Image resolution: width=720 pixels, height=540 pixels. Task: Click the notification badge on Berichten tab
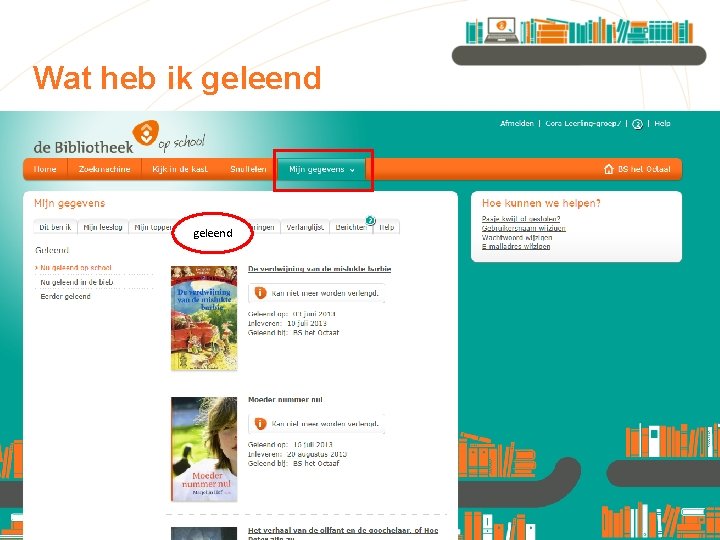pos(370,221)
